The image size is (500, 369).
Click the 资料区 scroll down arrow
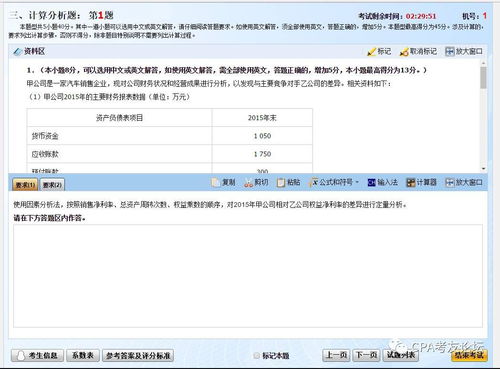coord(483,169)
